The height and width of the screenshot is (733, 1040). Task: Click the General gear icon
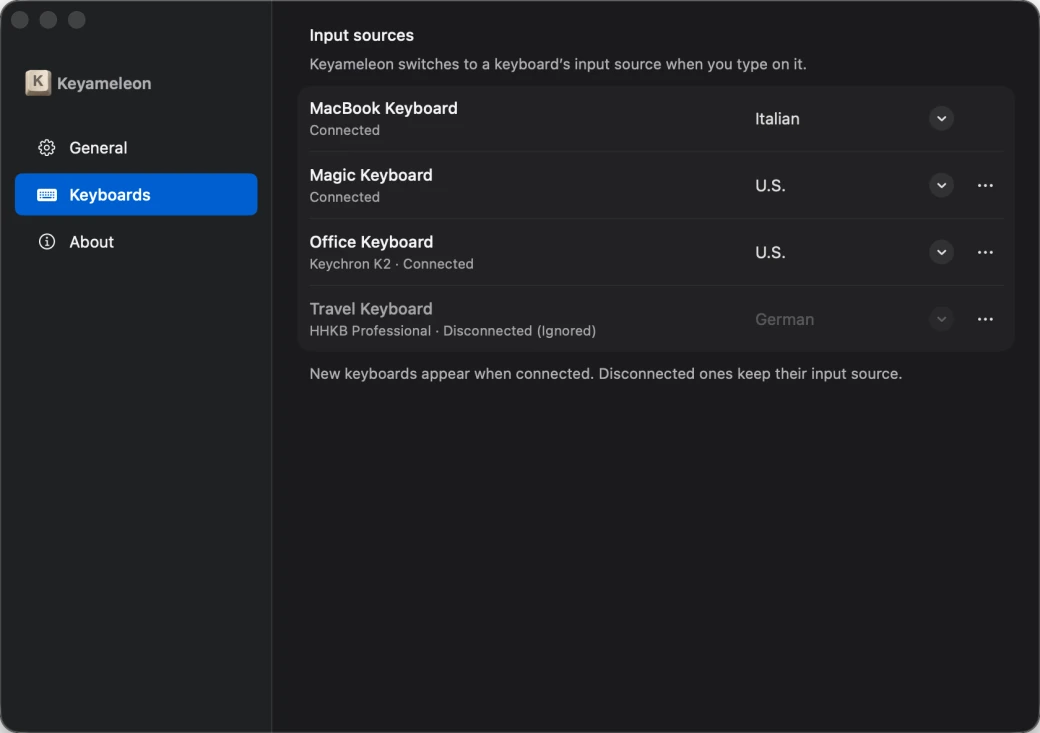coord(46,147)
